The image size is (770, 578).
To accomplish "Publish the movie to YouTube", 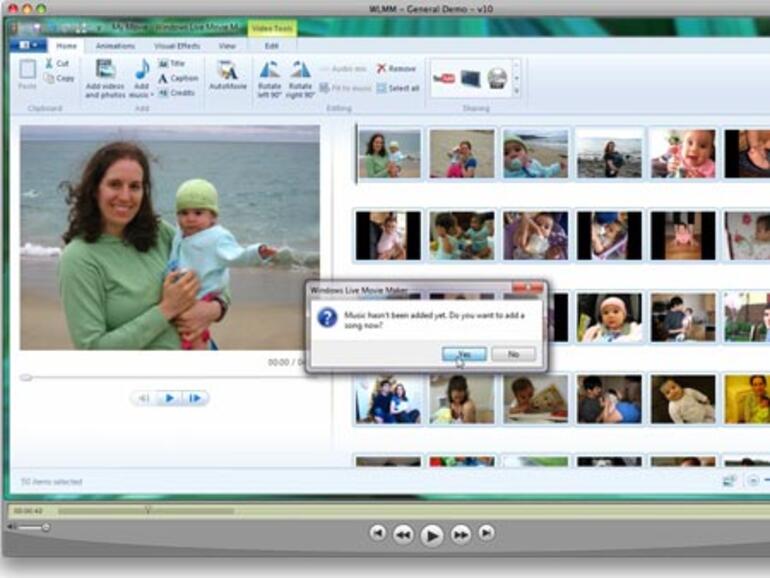I will 443,79.
